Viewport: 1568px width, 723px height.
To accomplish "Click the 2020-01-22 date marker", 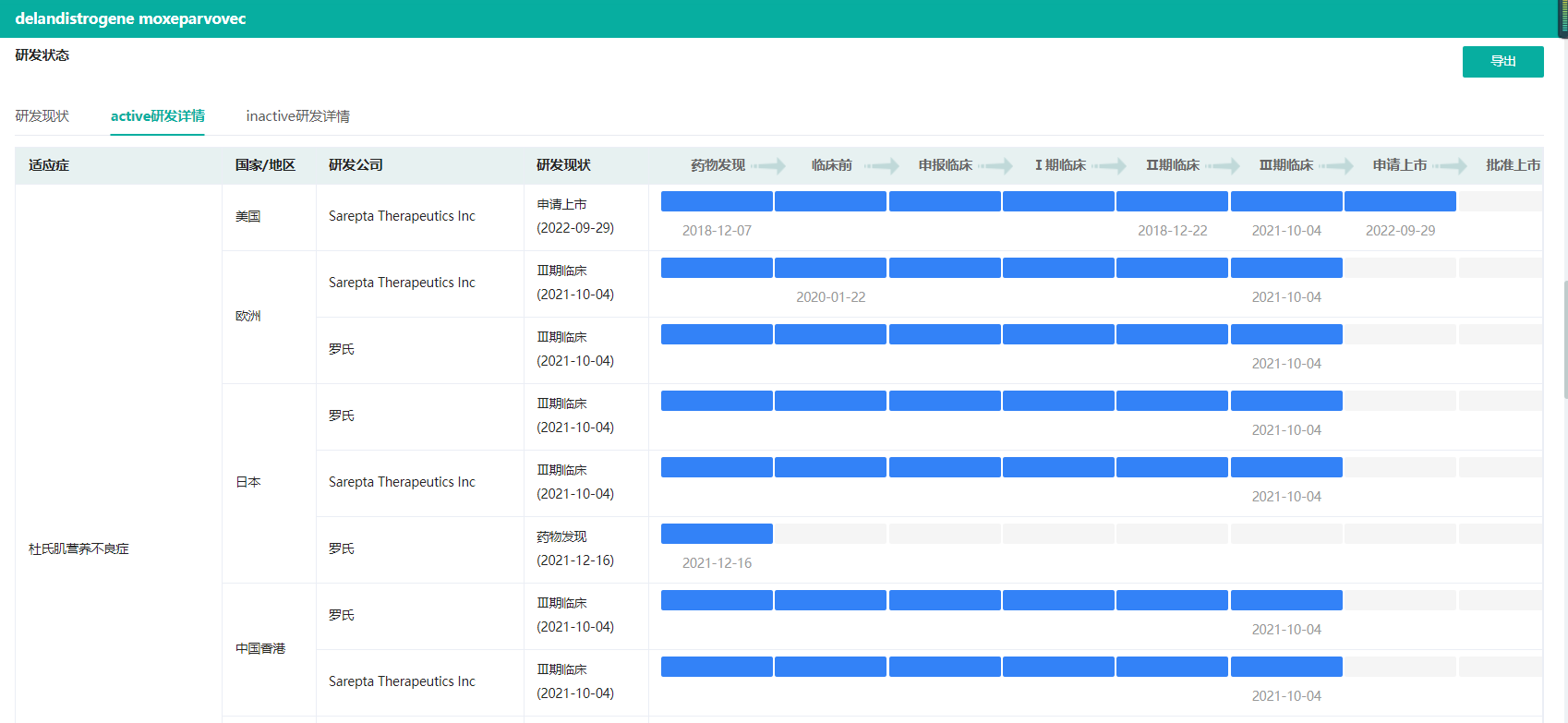I will (830, 297).
